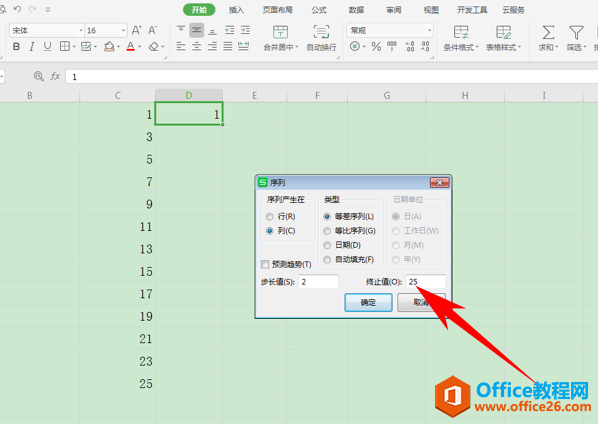The height and width of the screenshot is (424, 598).
Task: Click the Filter funnel icon
Action: (576, 32)
